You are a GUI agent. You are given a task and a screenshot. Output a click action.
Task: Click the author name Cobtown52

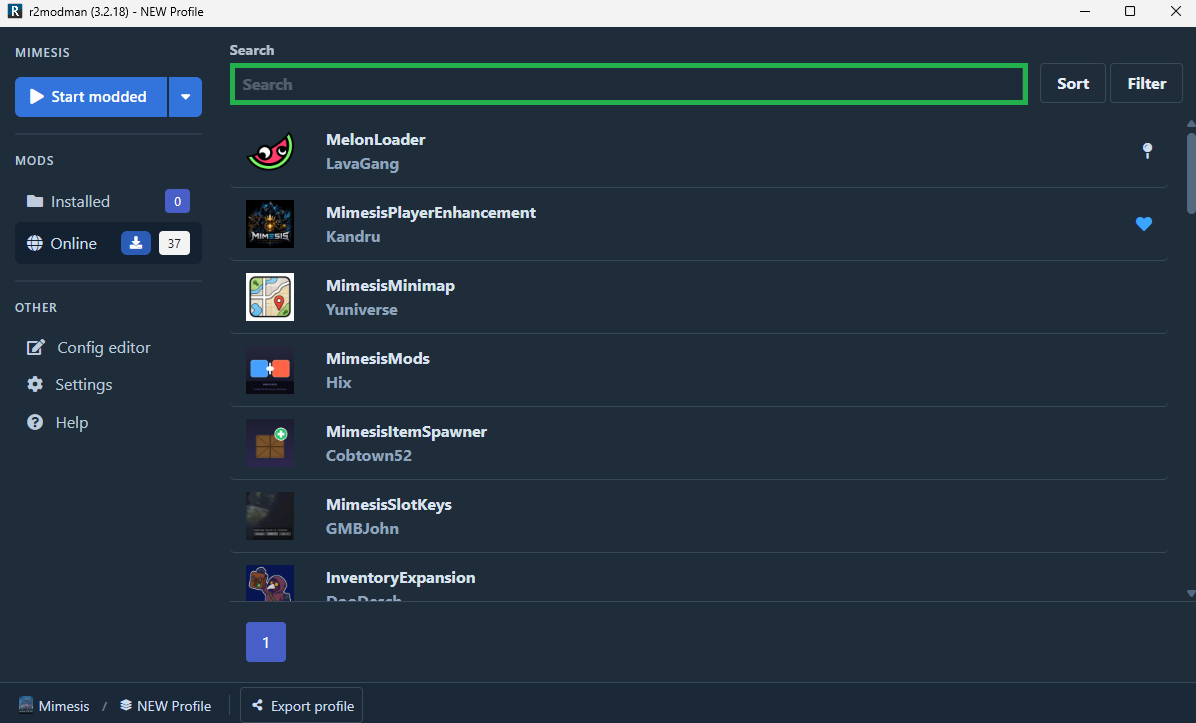point(368,455)
